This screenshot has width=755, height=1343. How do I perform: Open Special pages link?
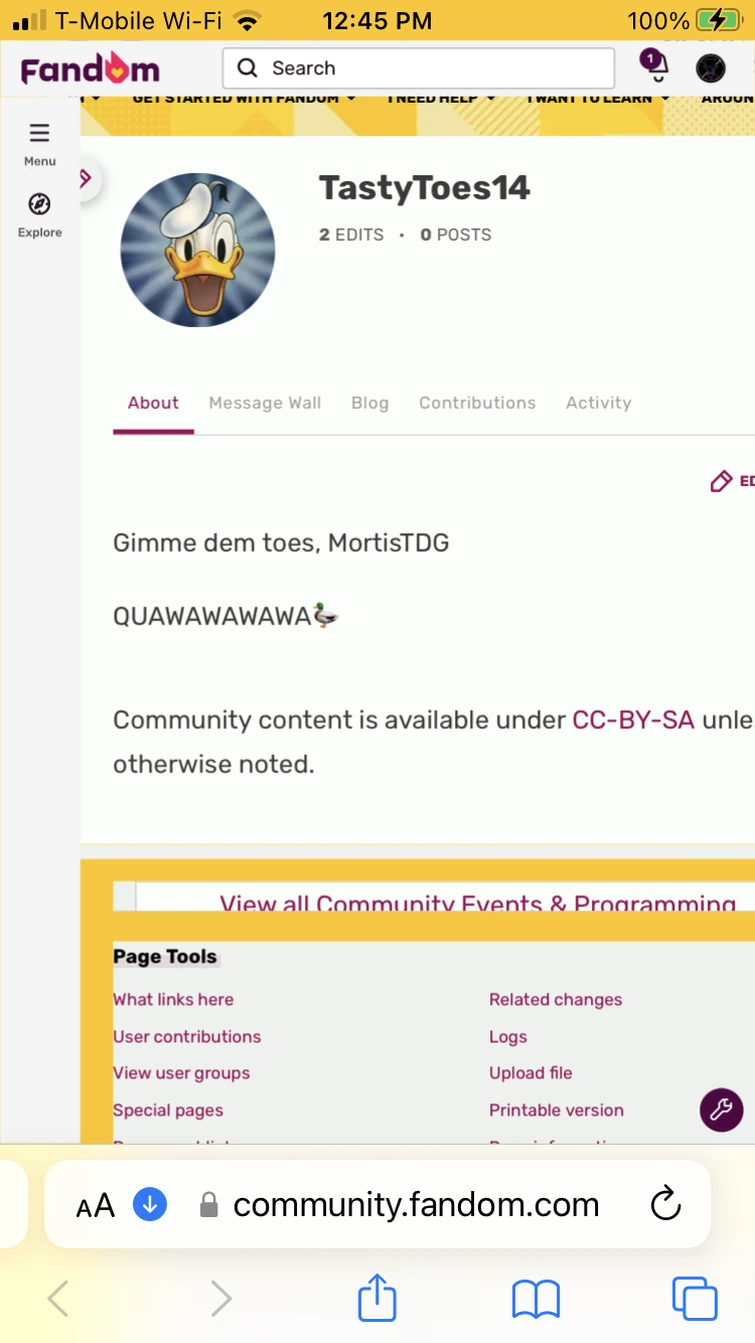click(x=168, y=1110)
